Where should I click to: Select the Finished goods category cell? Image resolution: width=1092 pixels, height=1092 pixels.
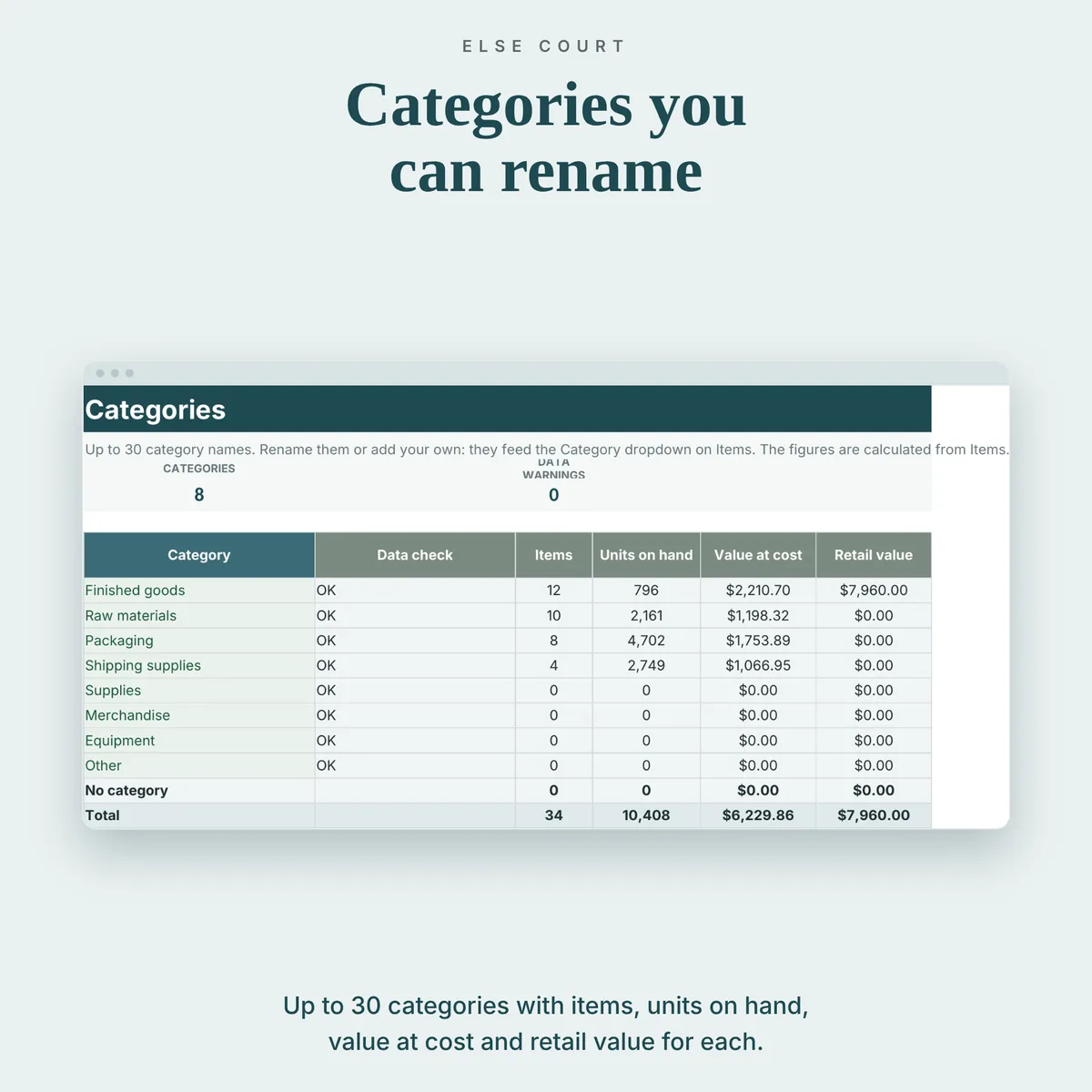click(x=198, y=591)
